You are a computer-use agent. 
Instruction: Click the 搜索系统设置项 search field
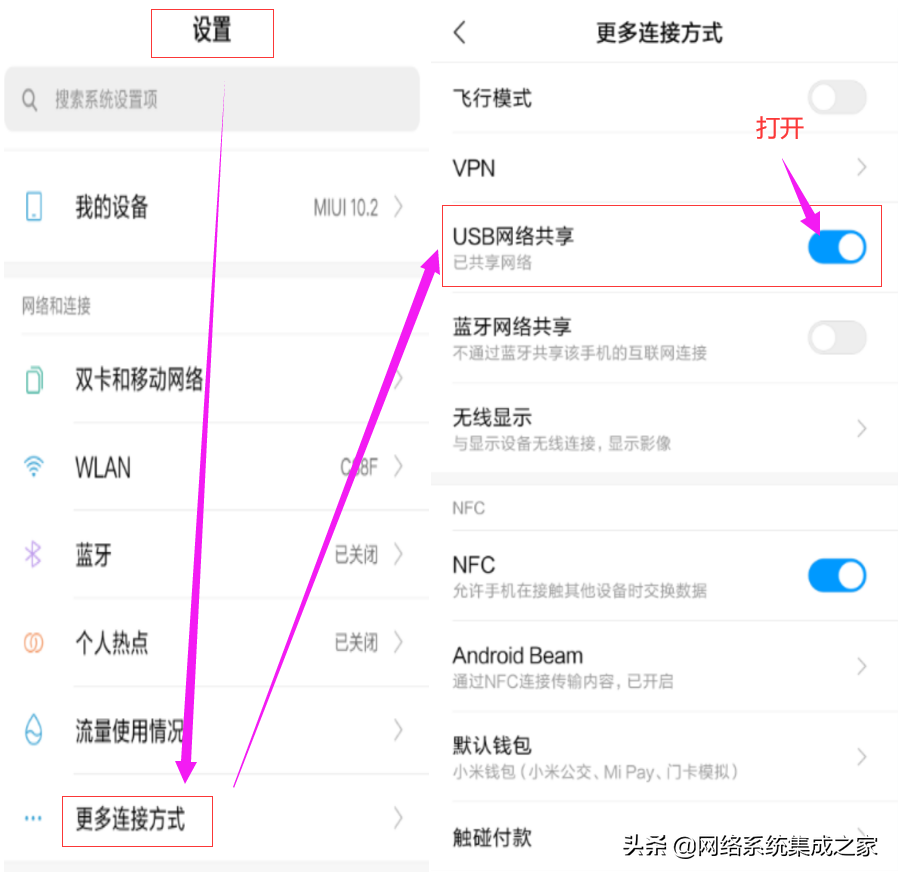click(x=212, y=99)
